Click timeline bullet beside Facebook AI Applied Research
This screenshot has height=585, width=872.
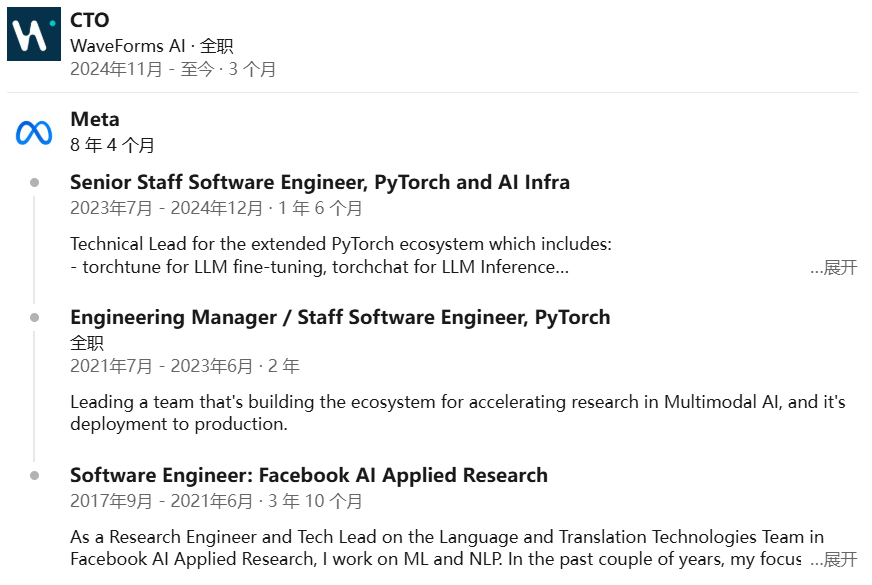click(x=35, y=475)
